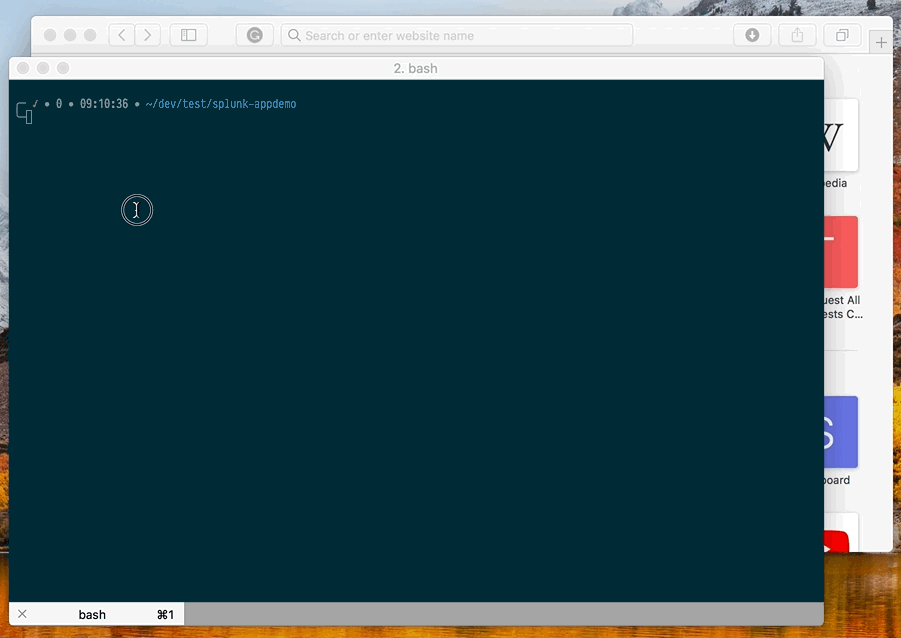Close the Safari window
The height and width of the screenshot is (638, 901).
50,35
